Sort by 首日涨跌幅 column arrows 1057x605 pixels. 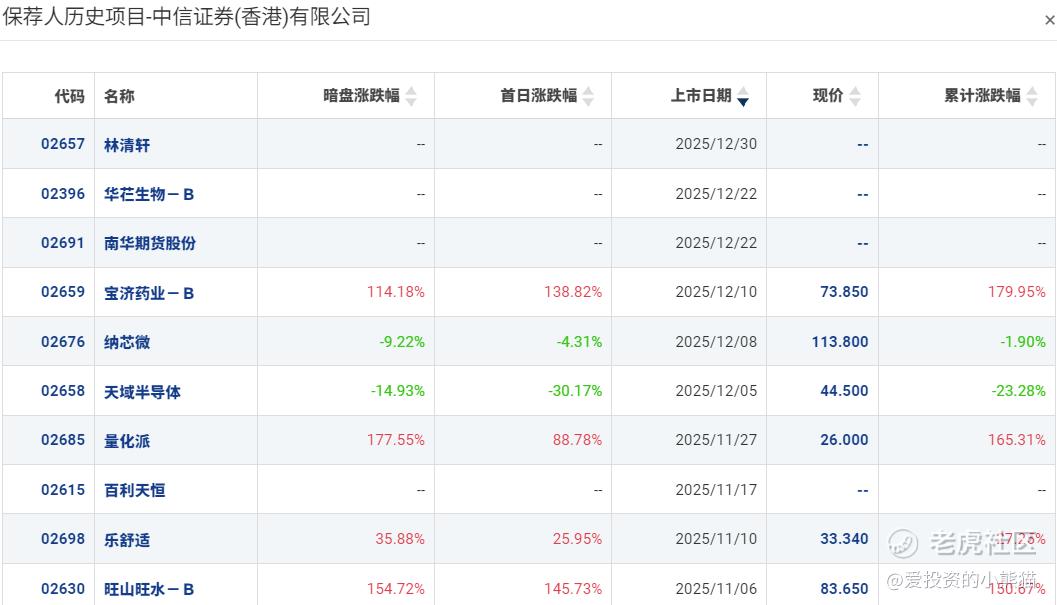pos(588,96)
